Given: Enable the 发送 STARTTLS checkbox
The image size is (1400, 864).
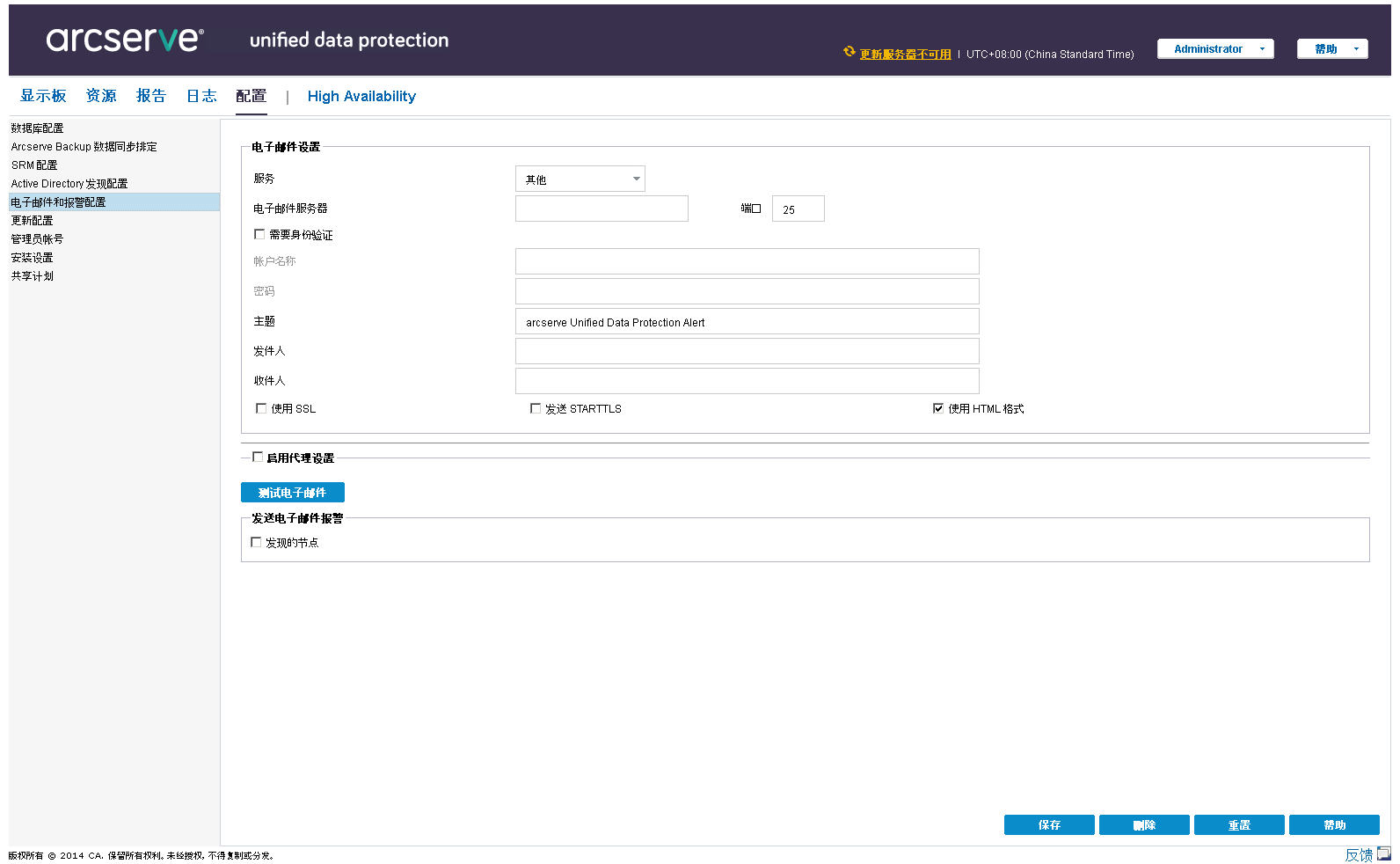Looking at the screenshot, I should (536, 408).
